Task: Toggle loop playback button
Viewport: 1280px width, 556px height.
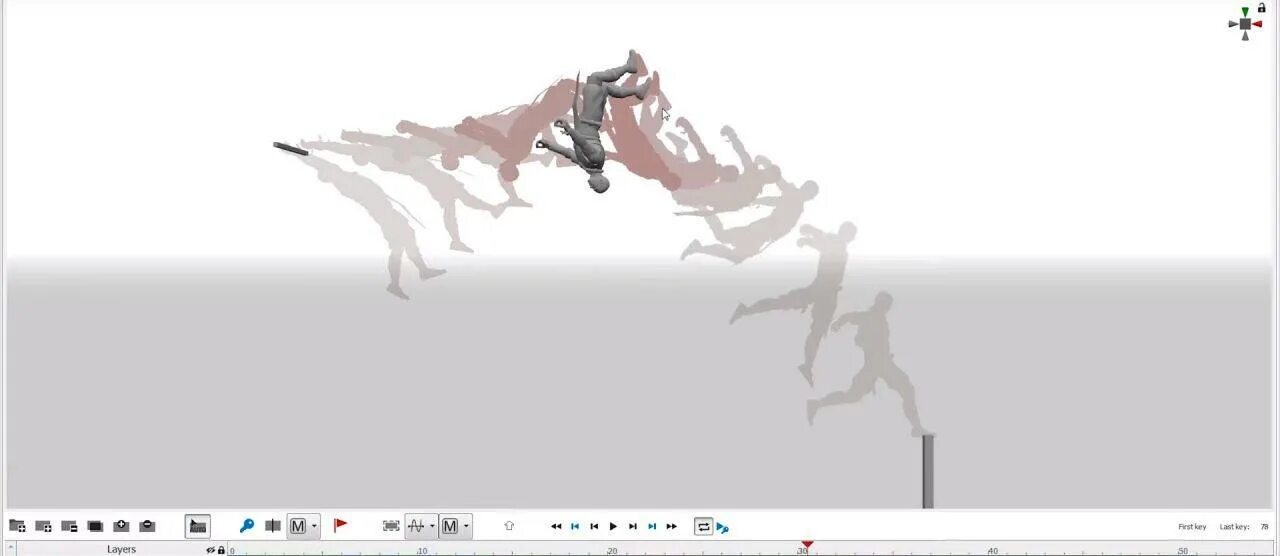Action: pyautogui.click(x=703, y=526)
